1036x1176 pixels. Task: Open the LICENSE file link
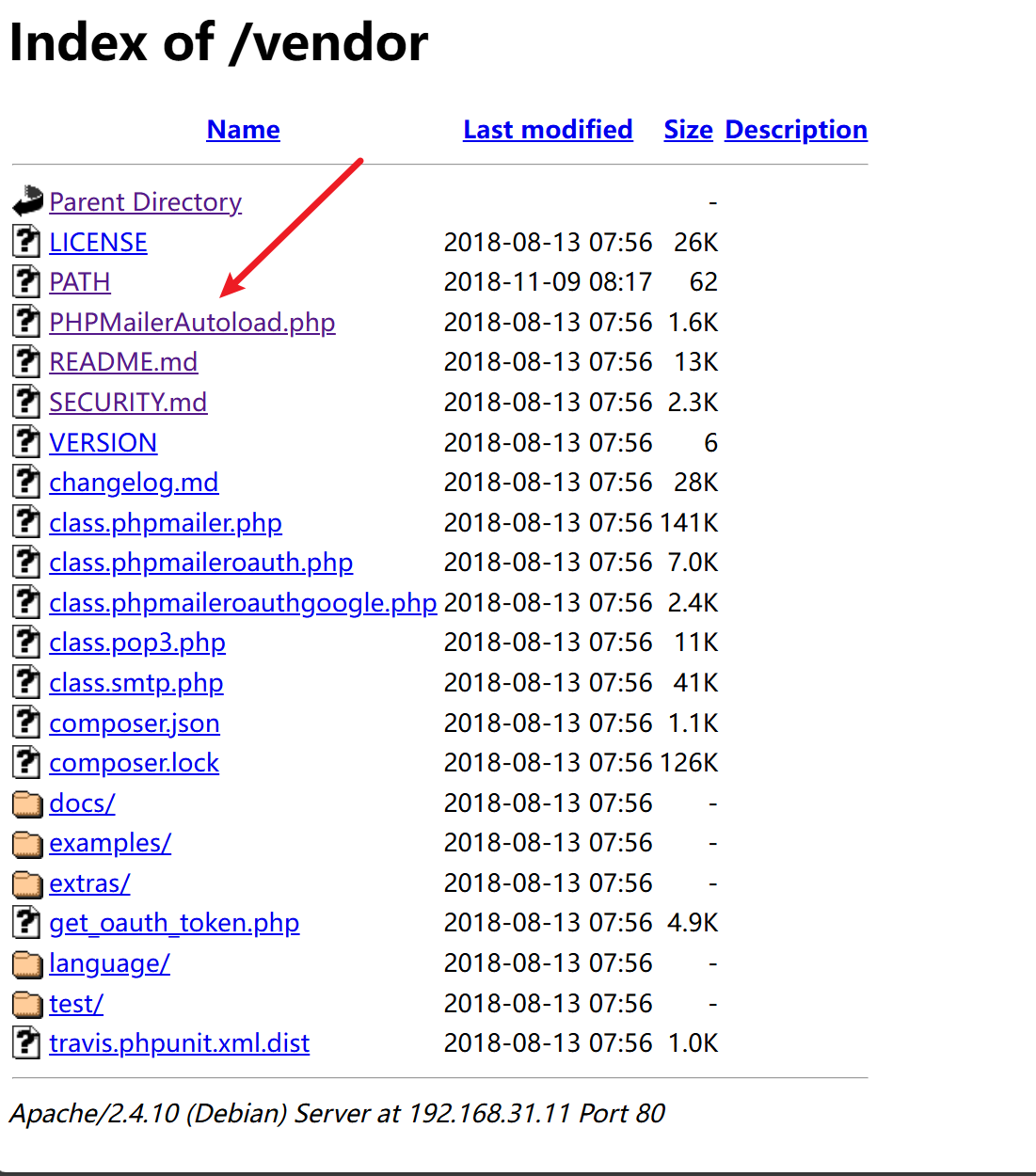[98, 242]
